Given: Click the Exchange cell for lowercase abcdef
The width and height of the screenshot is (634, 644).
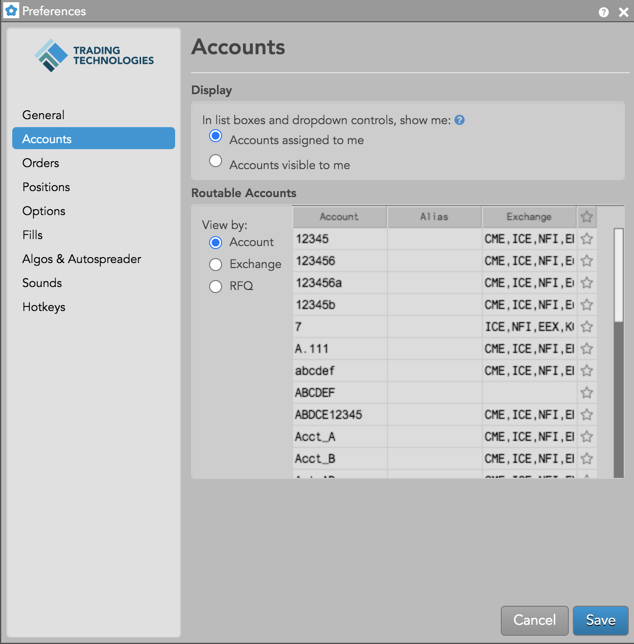Looking at the screenshot, I should 529,371.
